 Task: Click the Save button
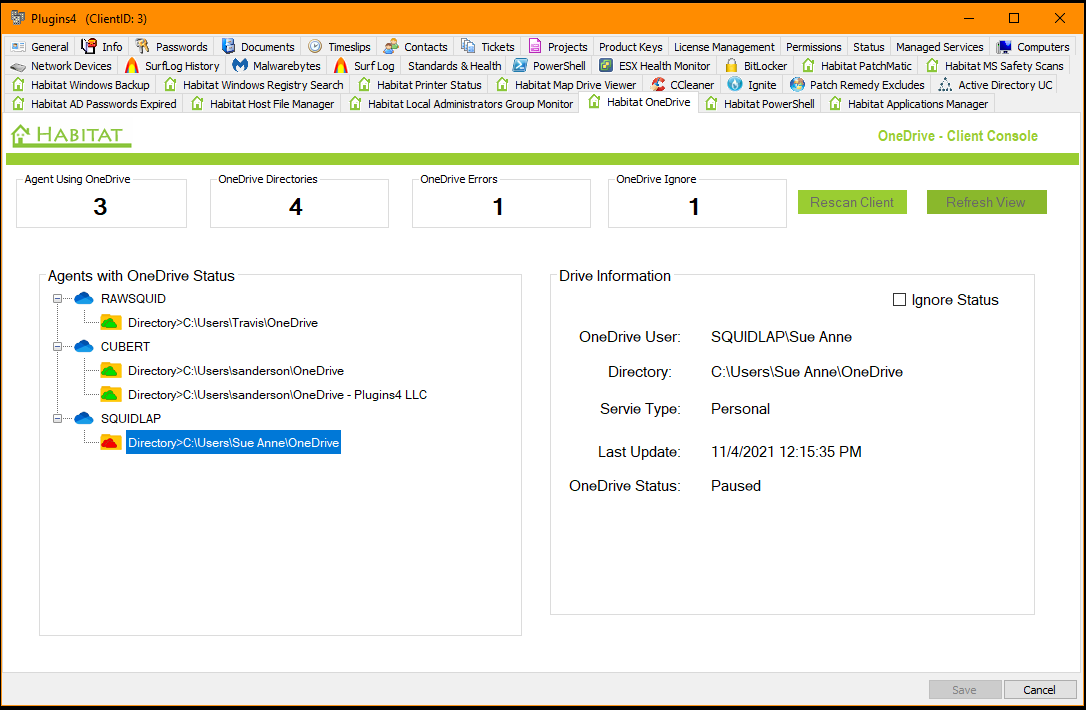(x=964, y=690)
